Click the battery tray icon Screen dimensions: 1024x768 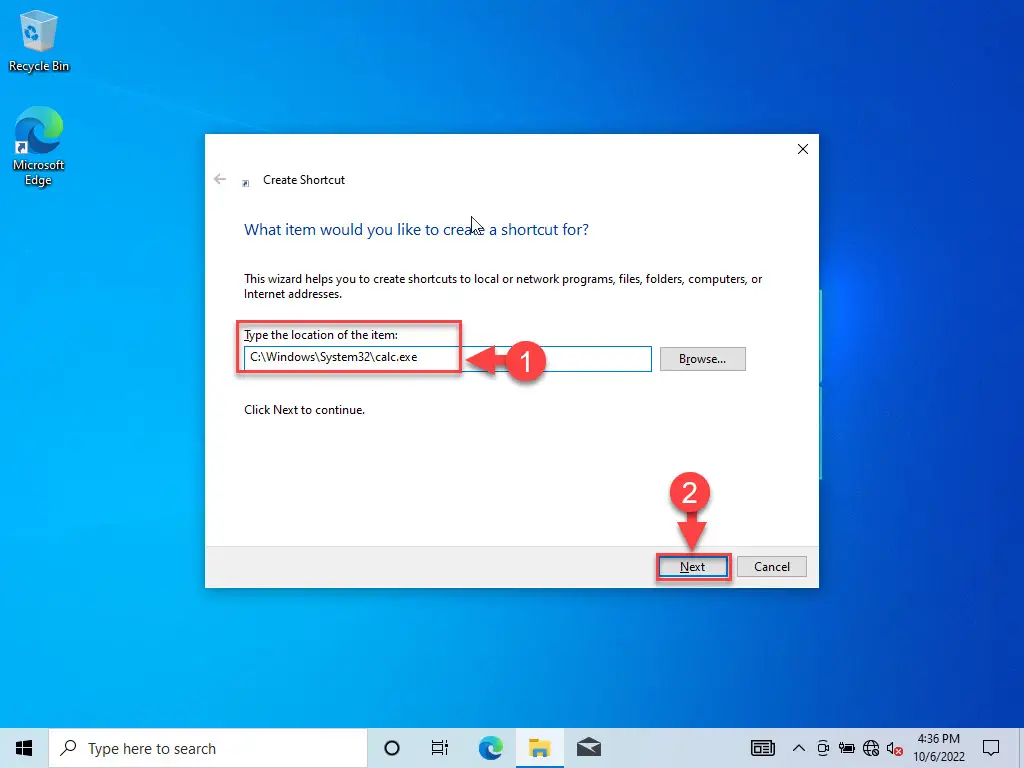click(x=847, y=748)
